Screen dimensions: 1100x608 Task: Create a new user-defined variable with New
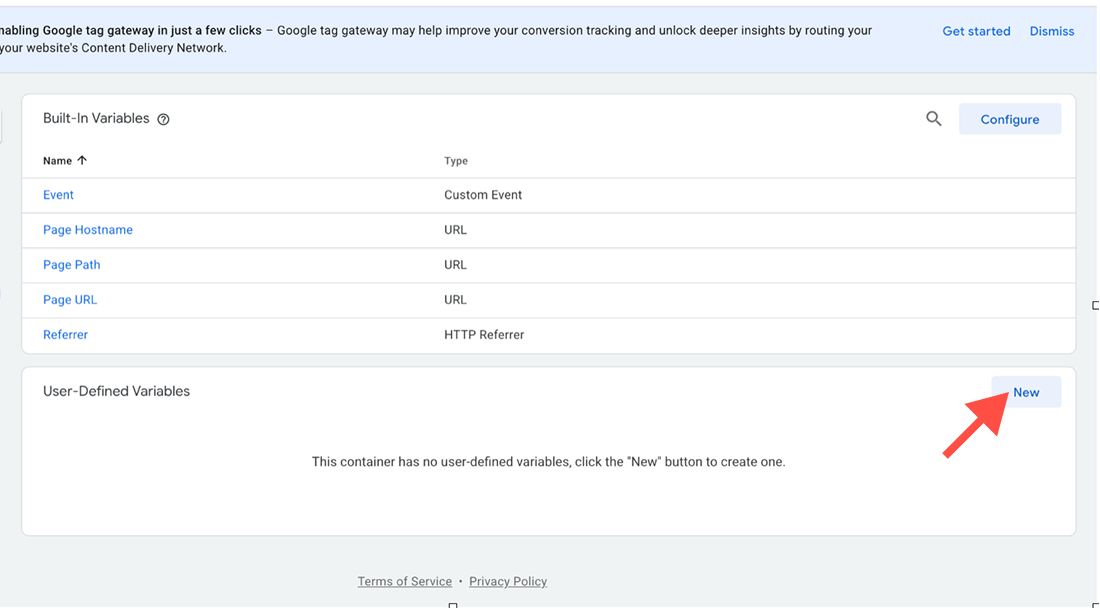pos(1026,392)
